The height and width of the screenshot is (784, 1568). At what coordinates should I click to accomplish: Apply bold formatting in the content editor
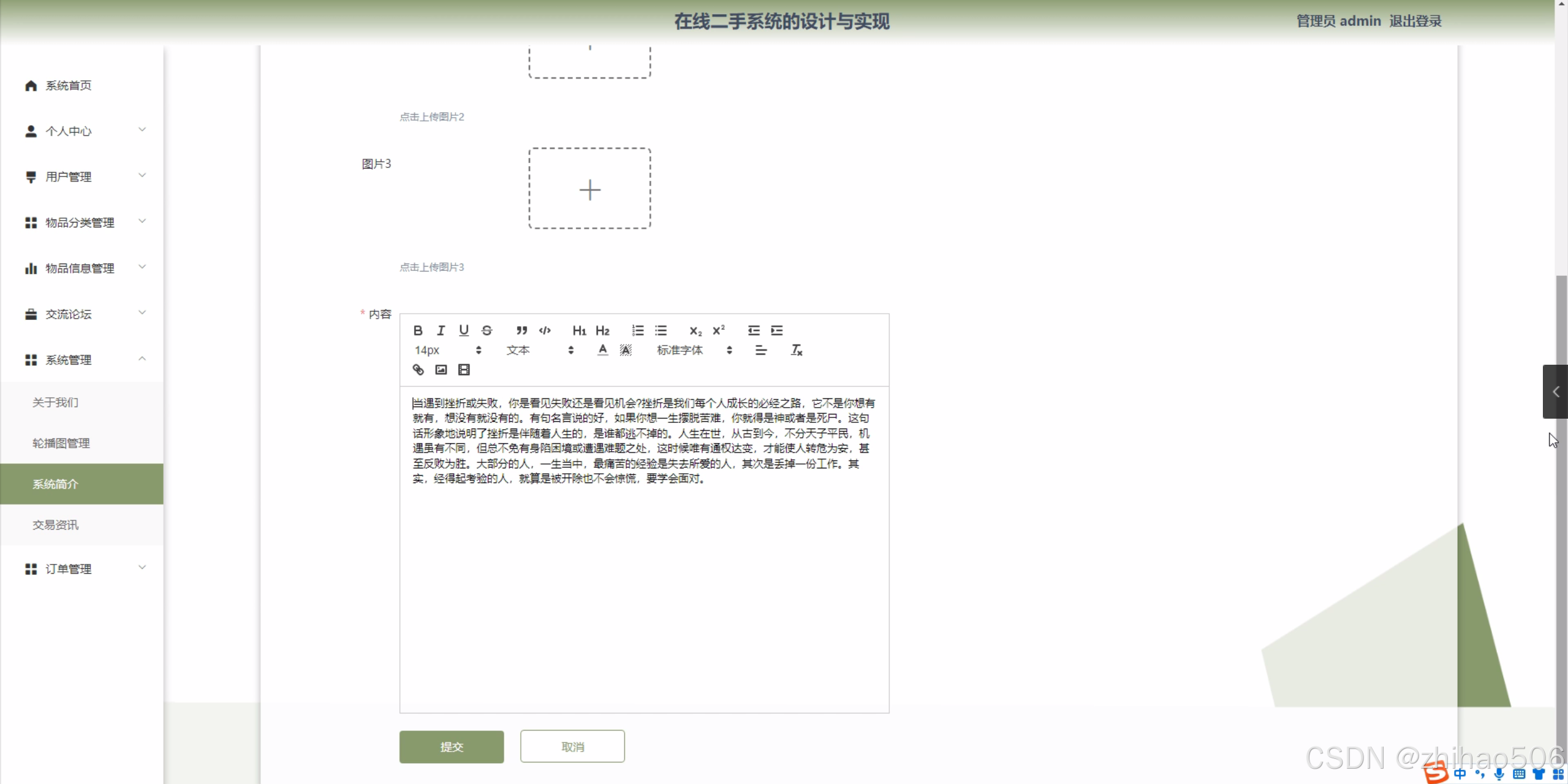(417, 330)
